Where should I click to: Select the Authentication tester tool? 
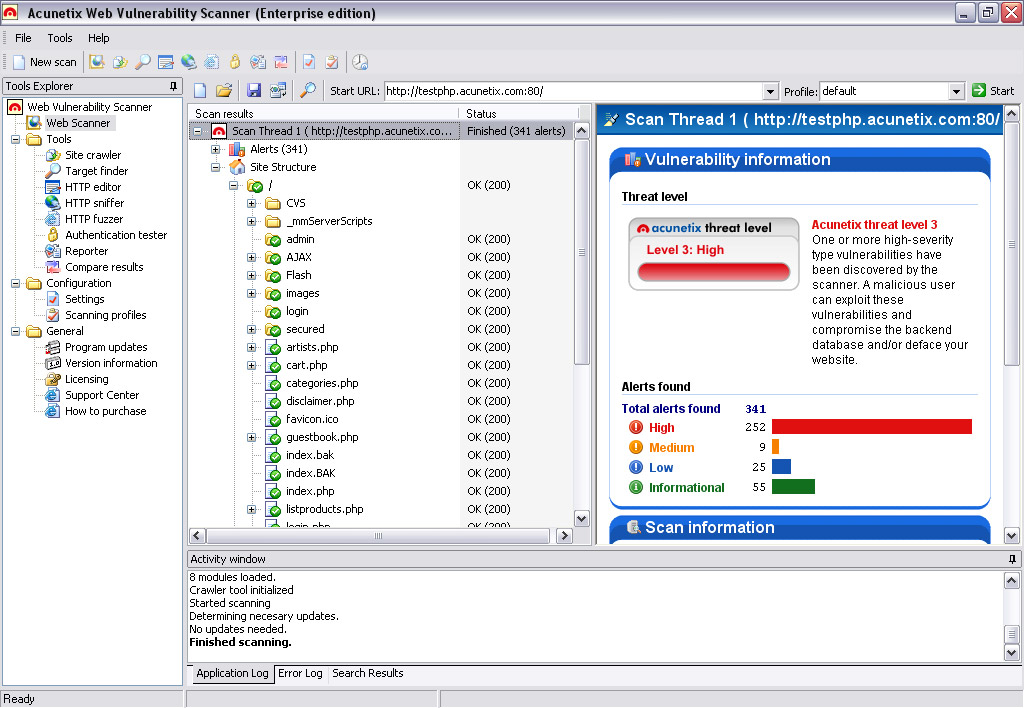117,235
